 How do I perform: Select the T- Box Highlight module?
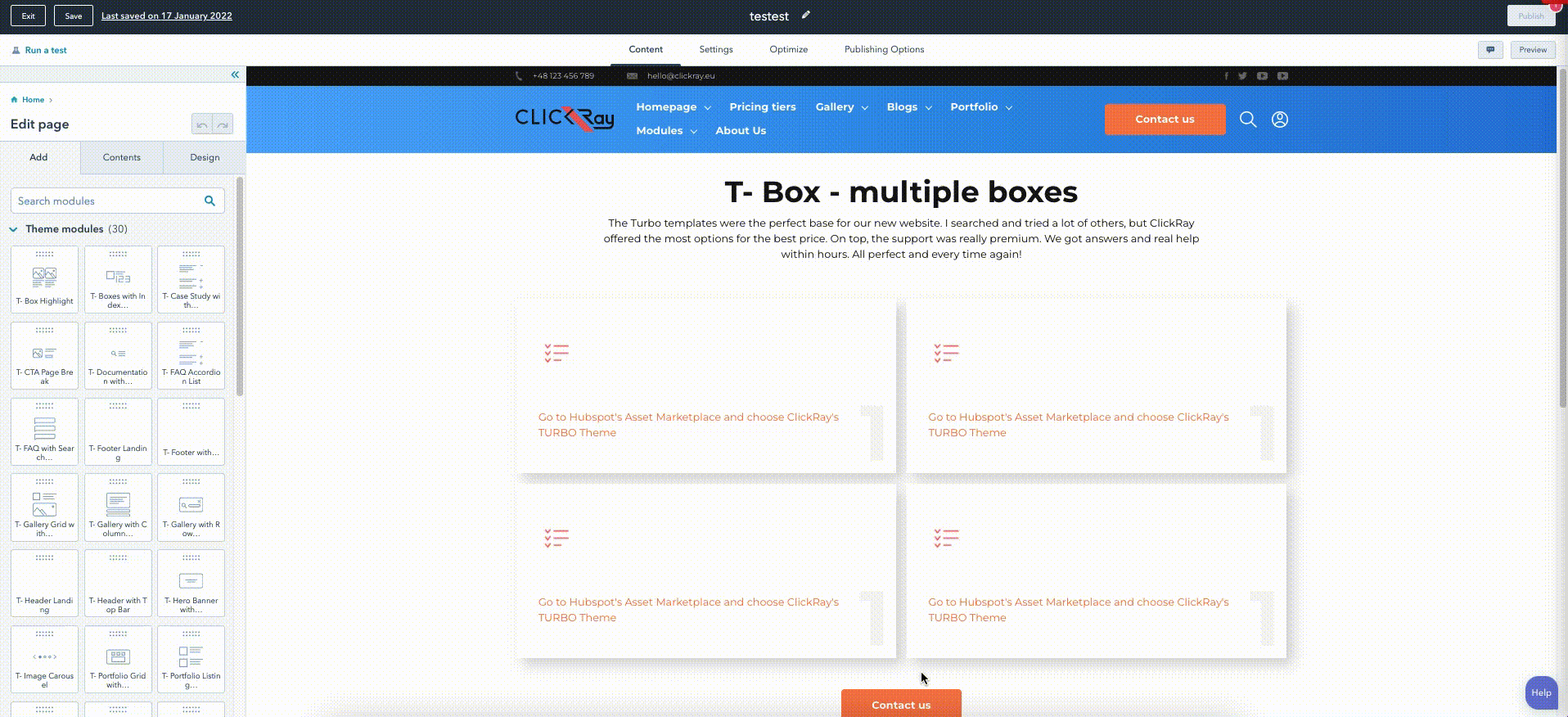tap(45, 279)
